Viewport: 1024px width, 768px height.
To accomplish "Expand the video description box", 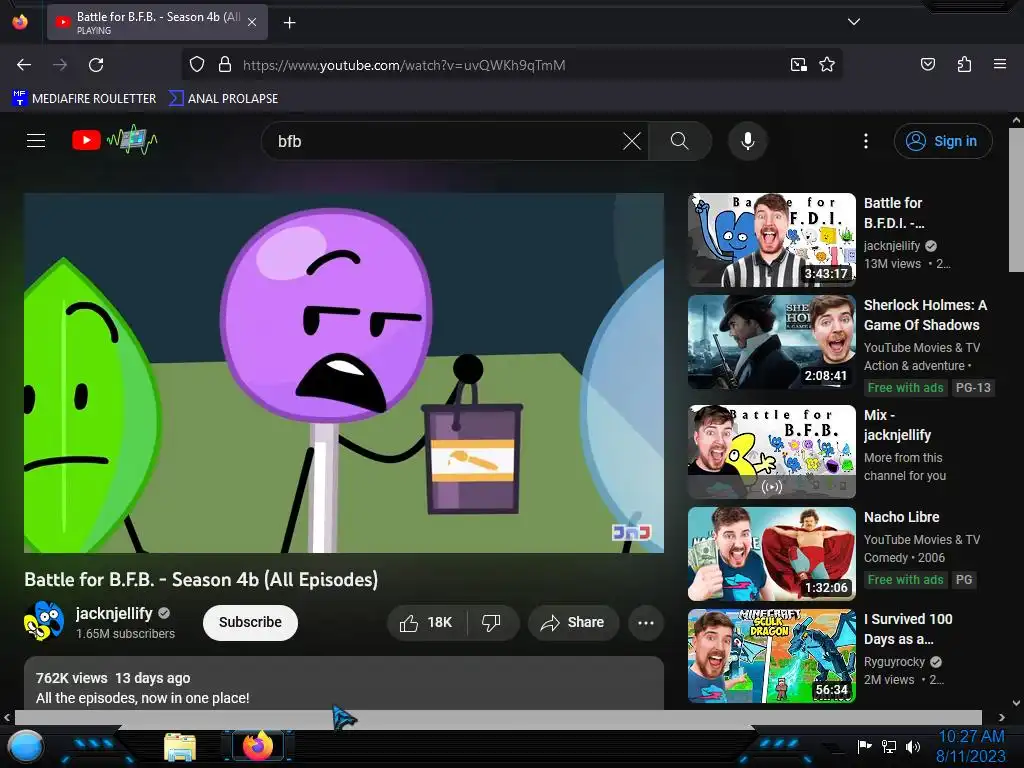I will pyautogui.click(x=344, y=684).
